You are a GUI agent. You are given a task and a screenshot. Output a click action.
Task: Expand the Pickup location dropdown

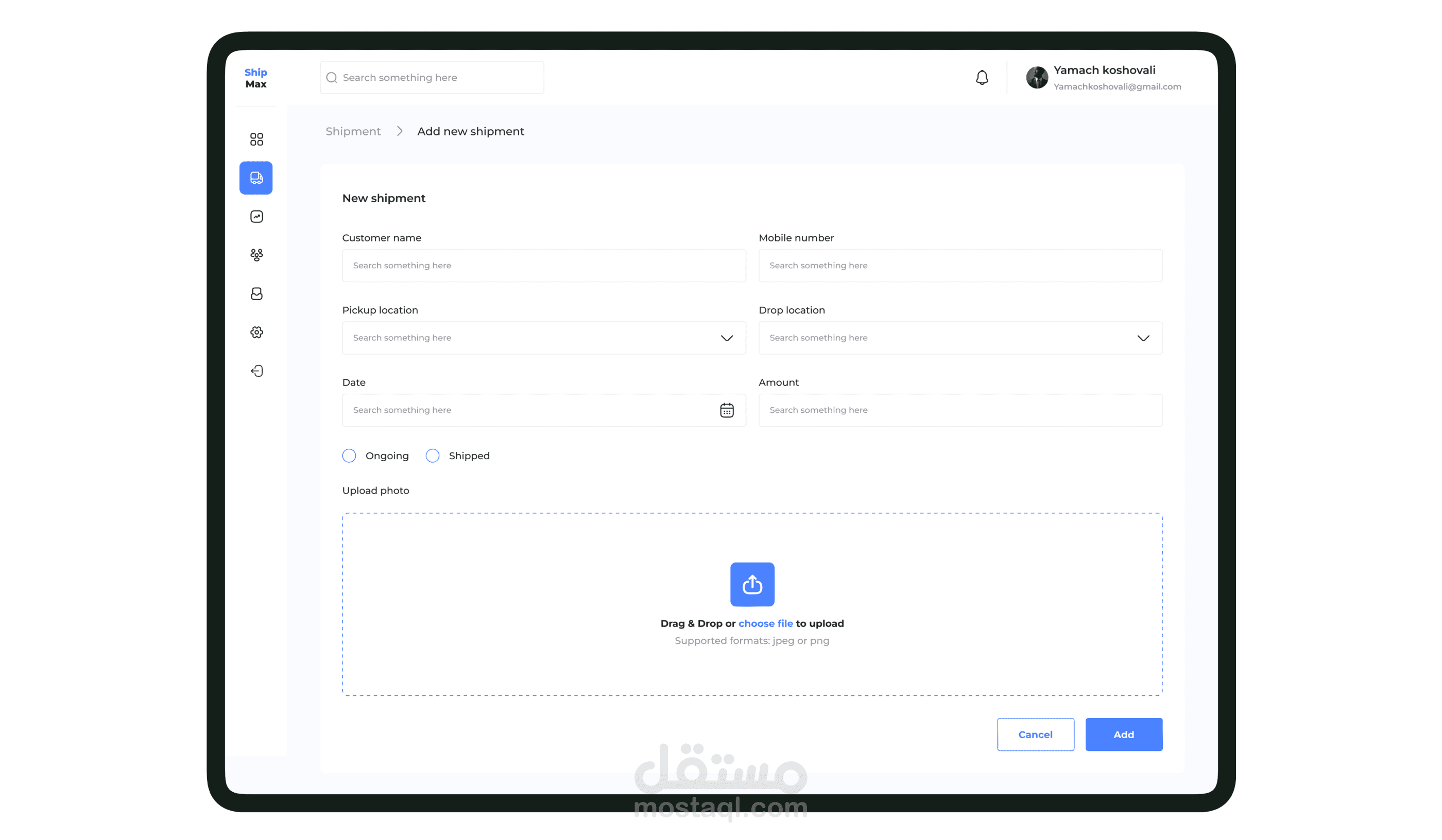coord(726,338)
